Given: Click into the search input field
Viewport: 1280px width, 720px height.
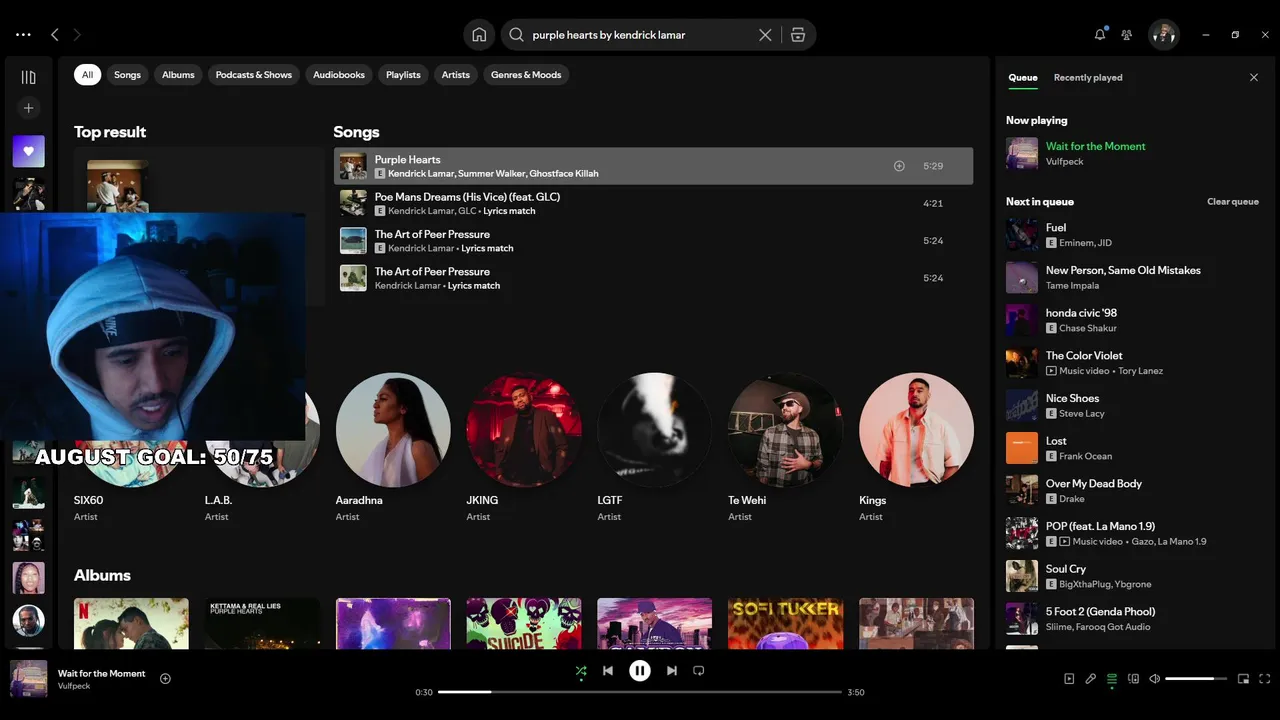Looking at the screenshot, I should (x=640, y=34).
